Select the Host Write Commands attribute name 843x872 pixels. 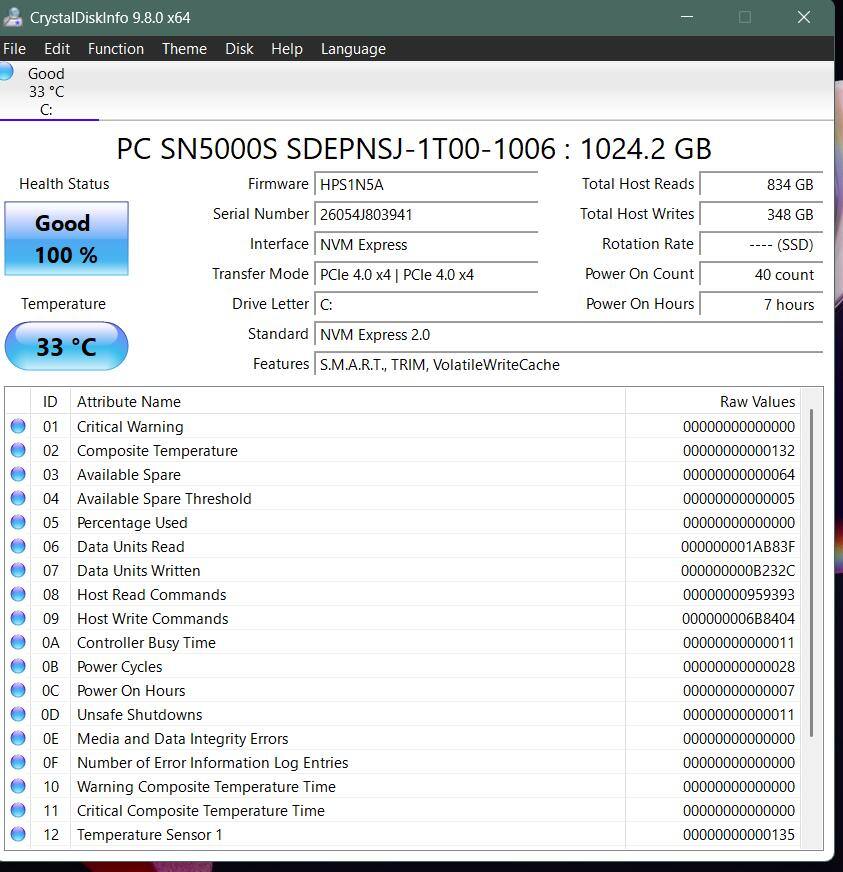click(153, 618)
